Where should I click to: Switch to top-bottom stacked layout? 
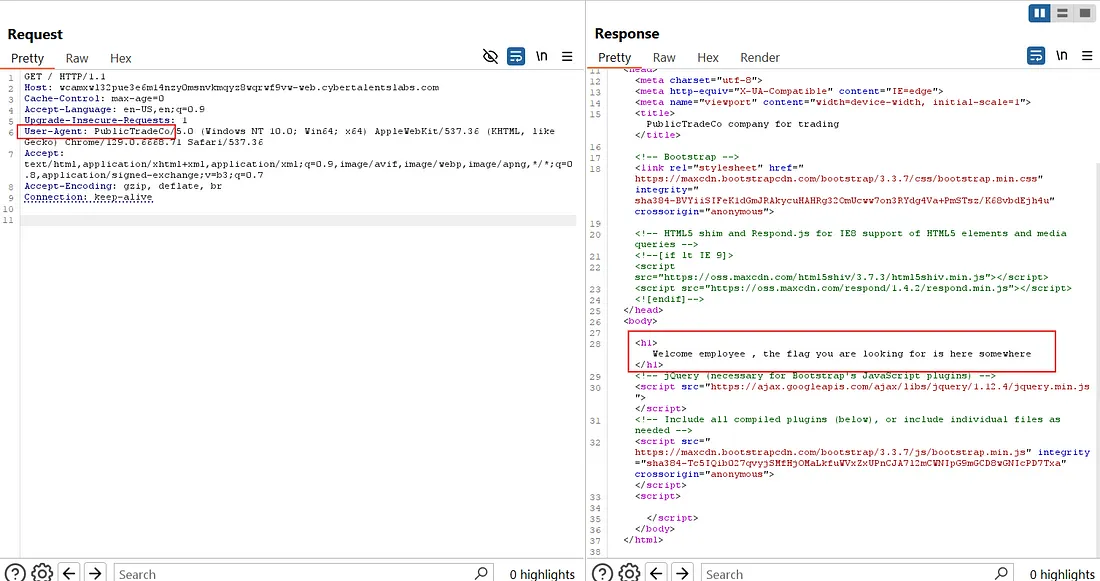1062,13
